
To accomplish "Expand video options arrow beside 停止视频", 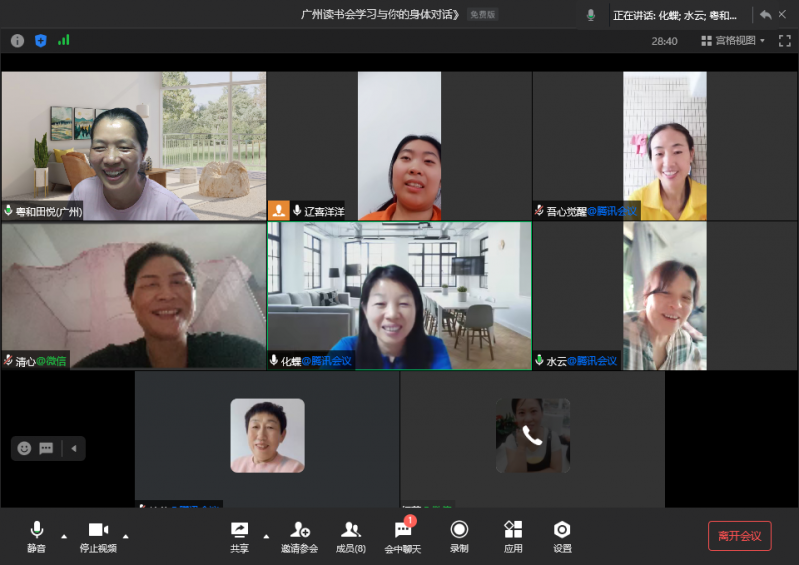I will pyautogui.click(x=125, y=536).
